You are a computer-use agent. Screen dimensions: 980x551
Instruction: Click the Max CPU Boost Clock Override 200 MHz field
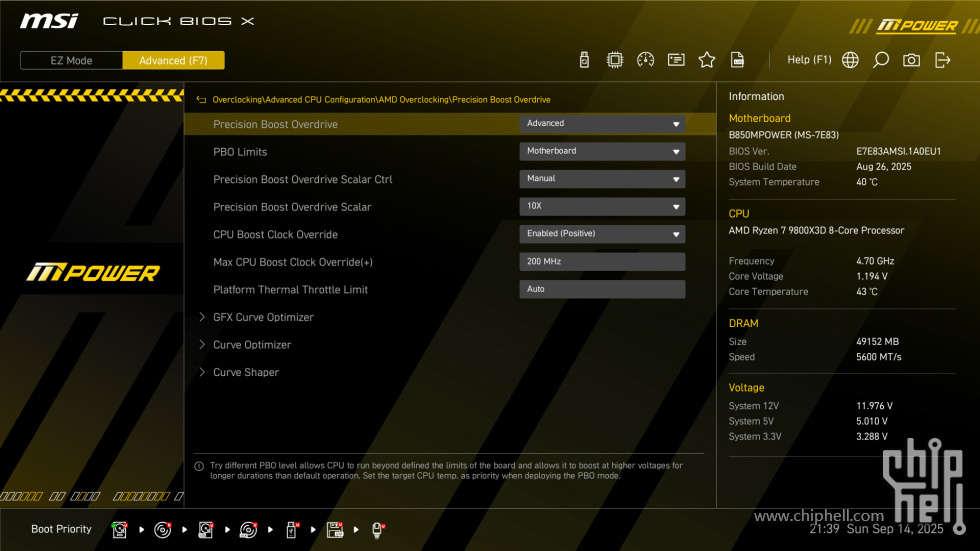[x=602, y=262]
